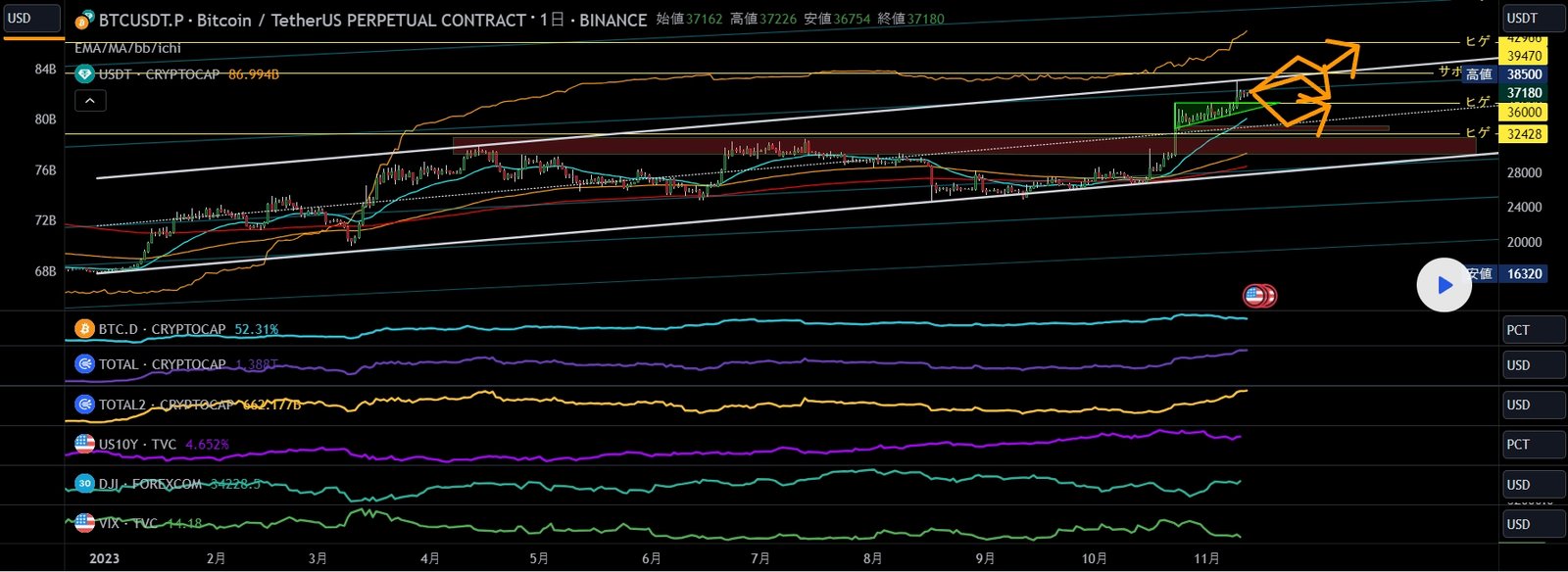The image size is (1568, 572).
Task: Click the yellow 32428 price level label
Action: pos(1525,134)
